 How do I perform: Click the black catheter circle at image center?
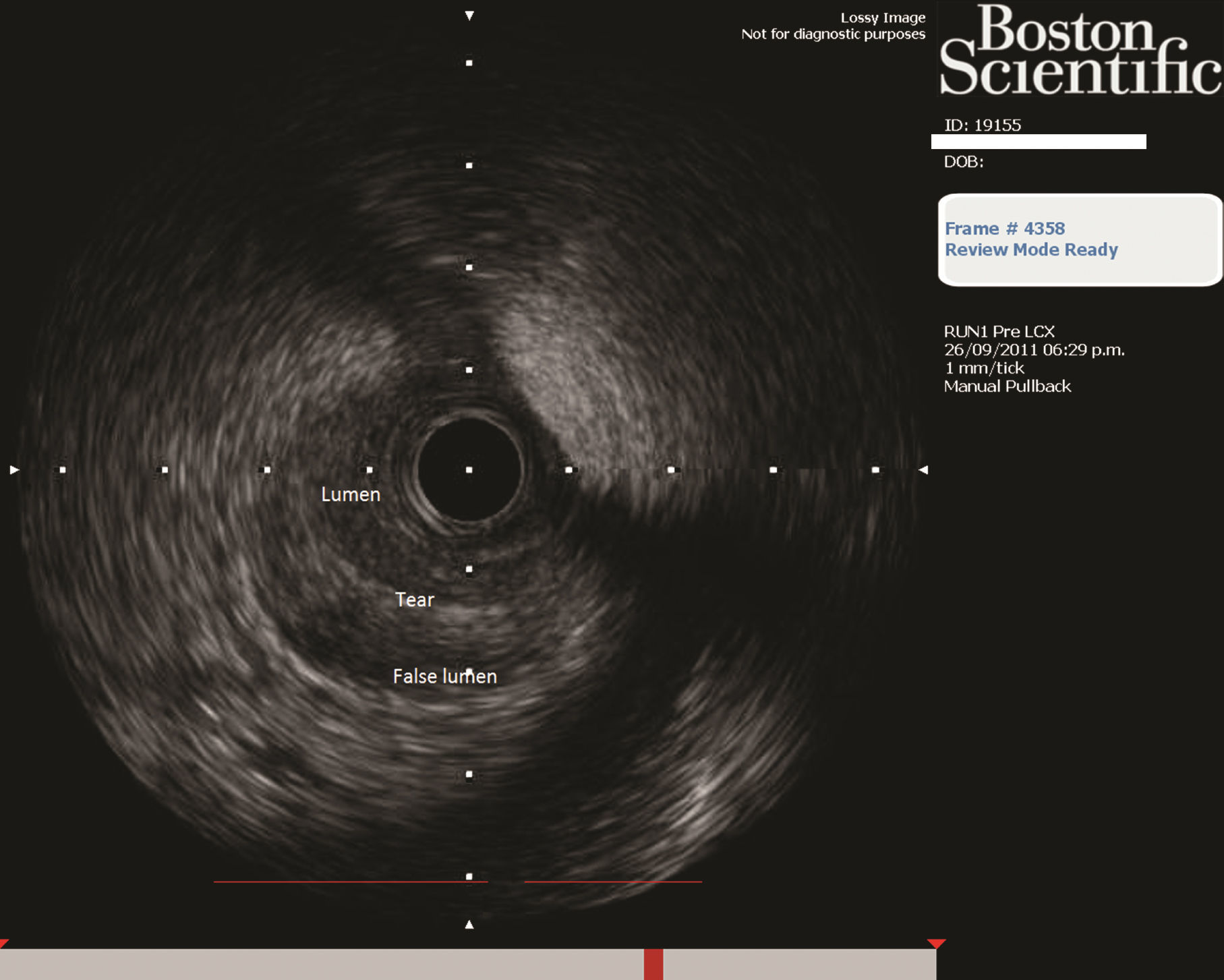pos(469,469)
